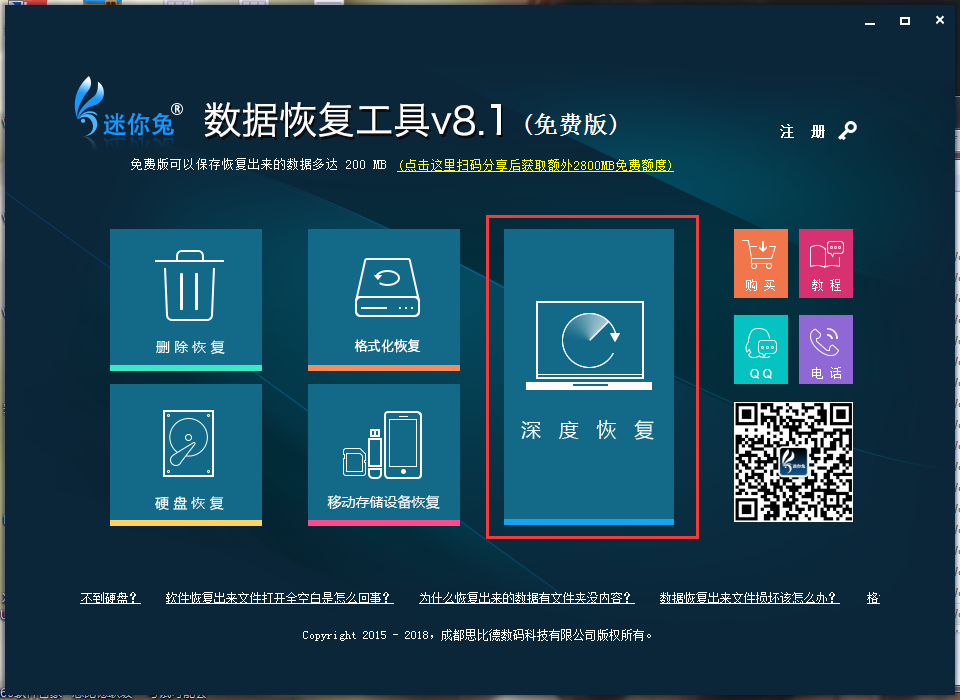This screenshot has height=700, width=960.
Task: Click the Copyright 2015 - 2018 footer text
Action: click(x=477, y=635)
